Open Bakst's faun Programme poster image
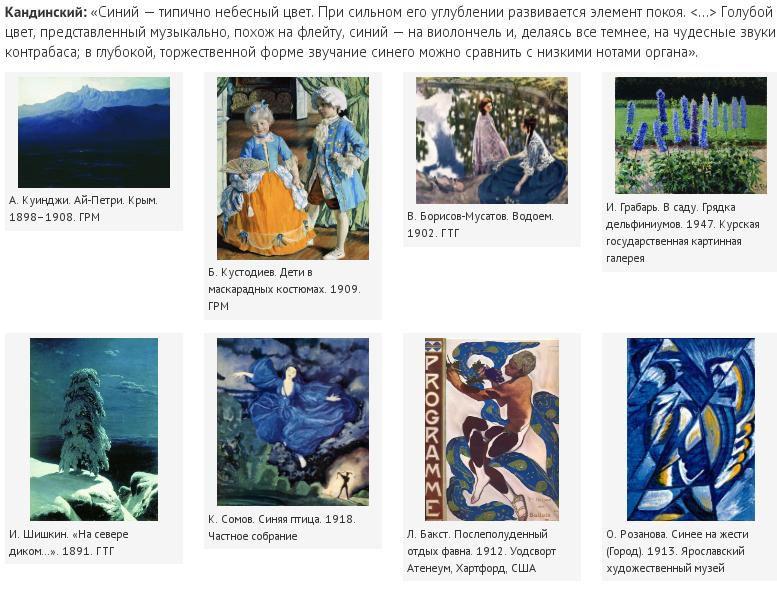 pos(492,430)
